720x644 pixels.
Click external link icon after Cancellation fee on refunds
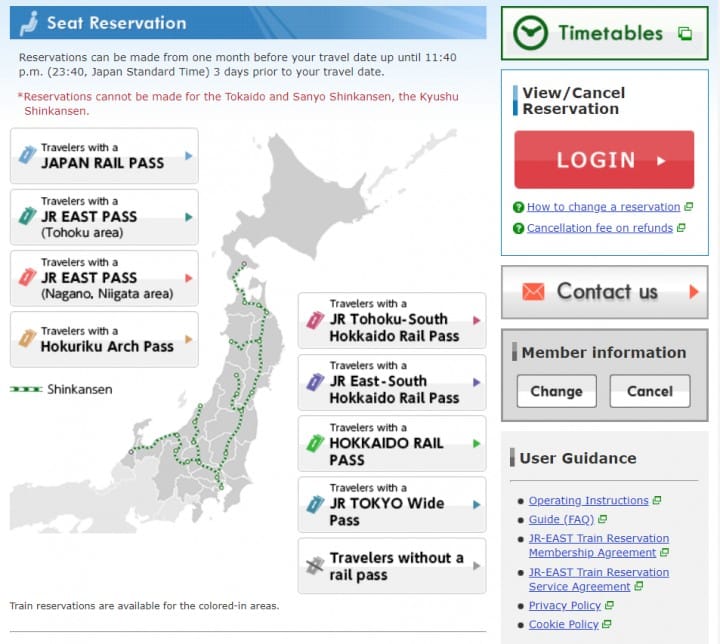click(681, 227)
